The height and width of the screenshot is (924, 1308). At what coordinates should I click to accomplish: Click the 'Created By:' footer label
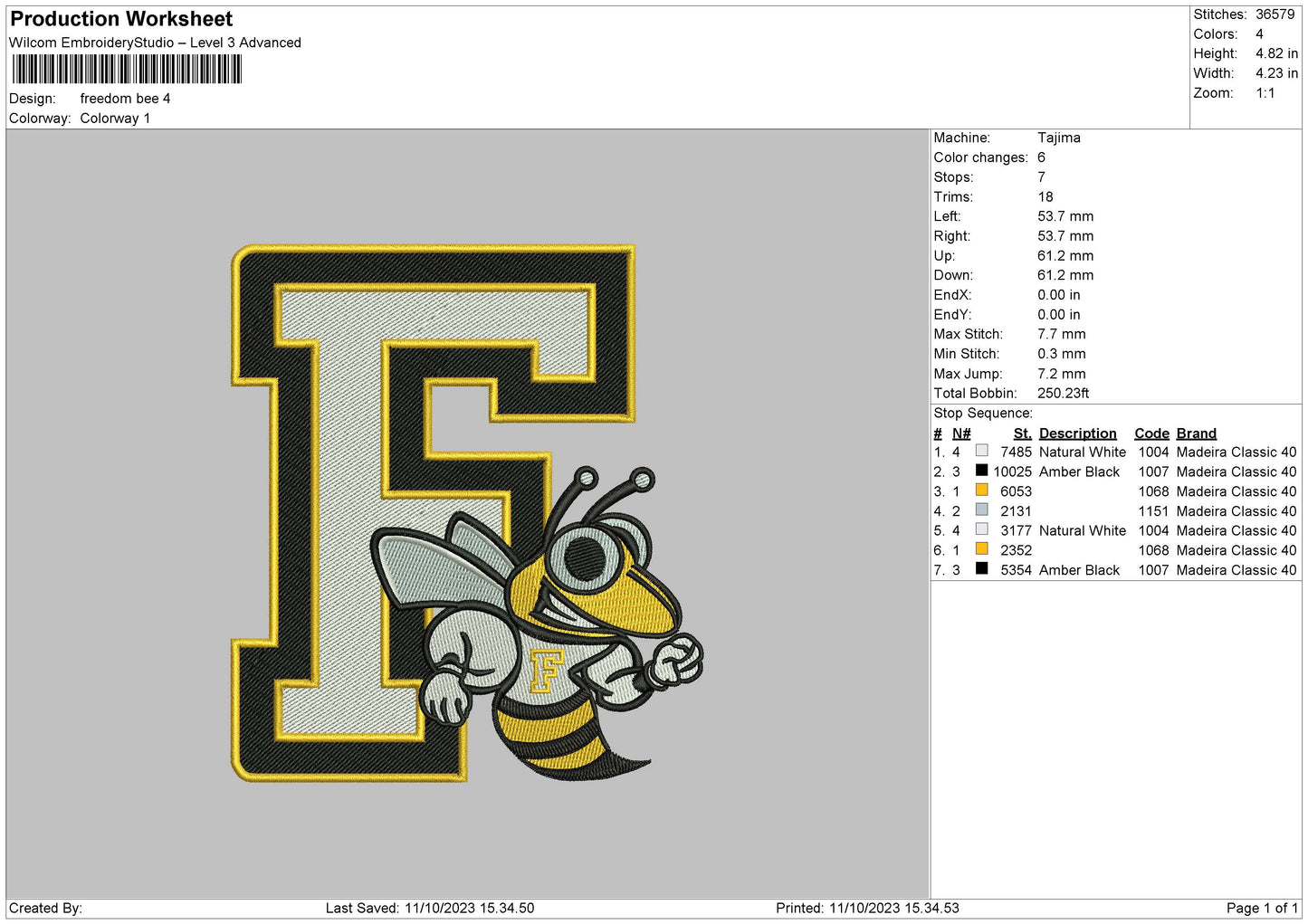pyautogui.click(x=45, y=909)
